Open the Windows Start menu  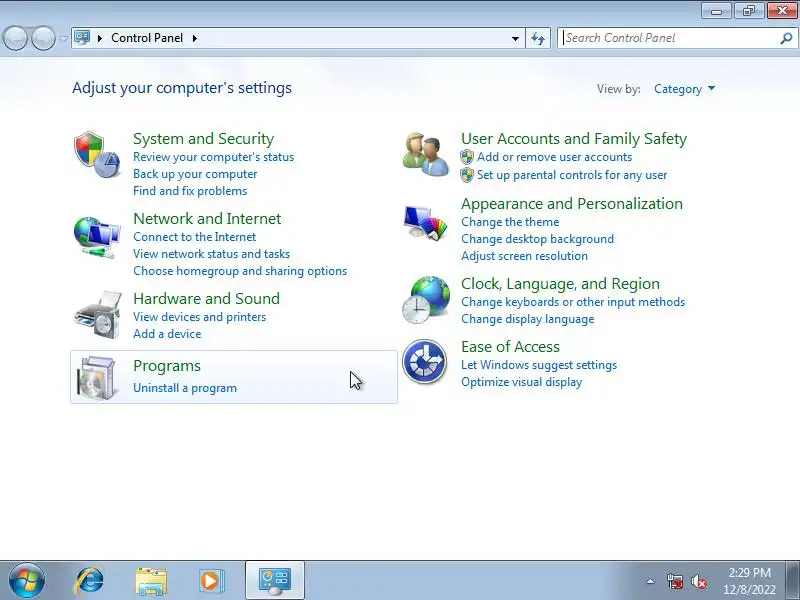[27, 581]
